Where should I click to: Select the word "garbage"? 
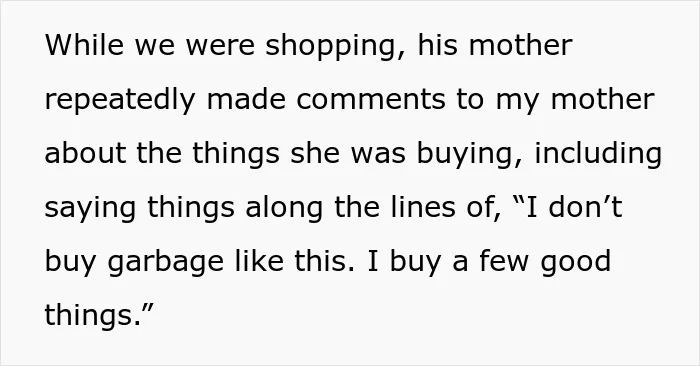click(166, 263)
